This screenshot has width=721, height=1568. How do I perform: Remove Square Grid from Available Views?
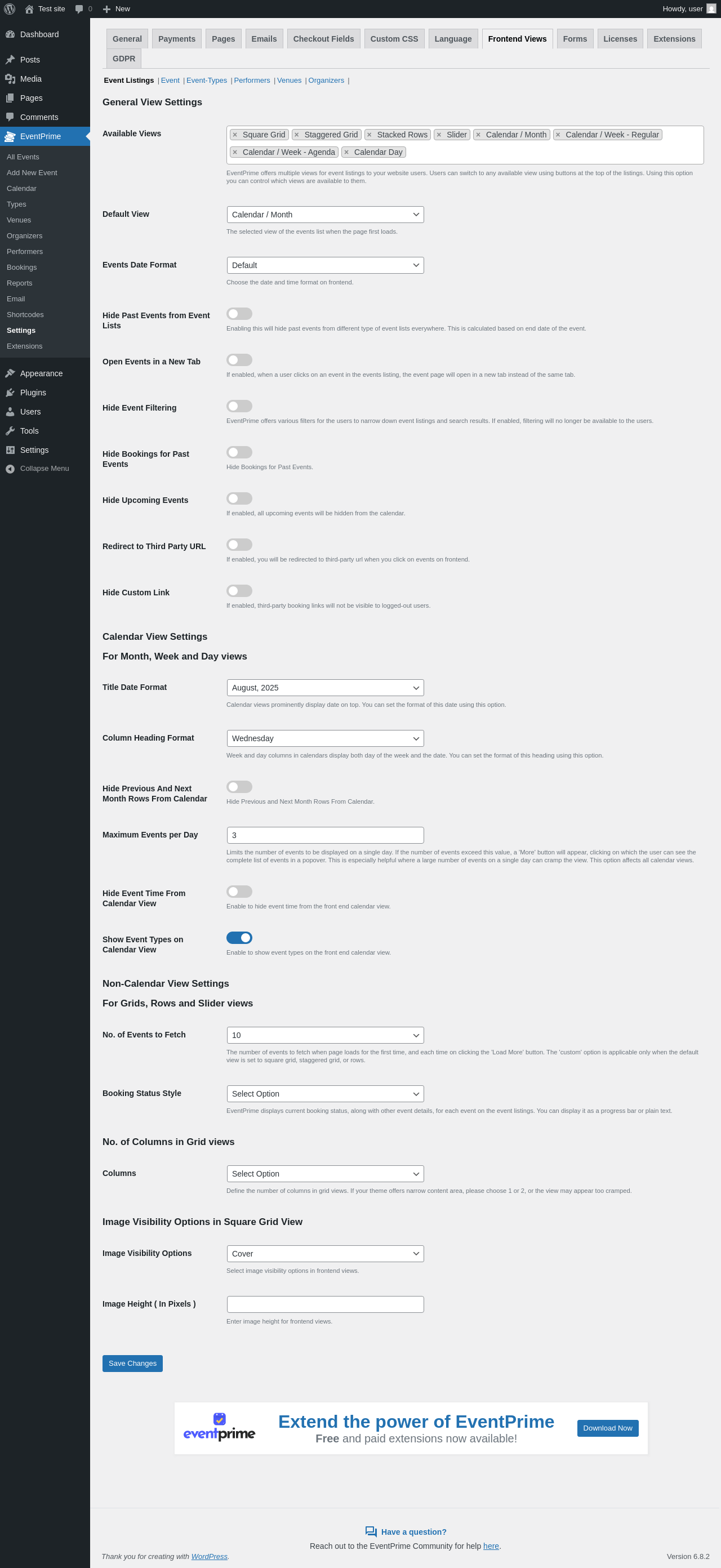[x=235, y=135]
